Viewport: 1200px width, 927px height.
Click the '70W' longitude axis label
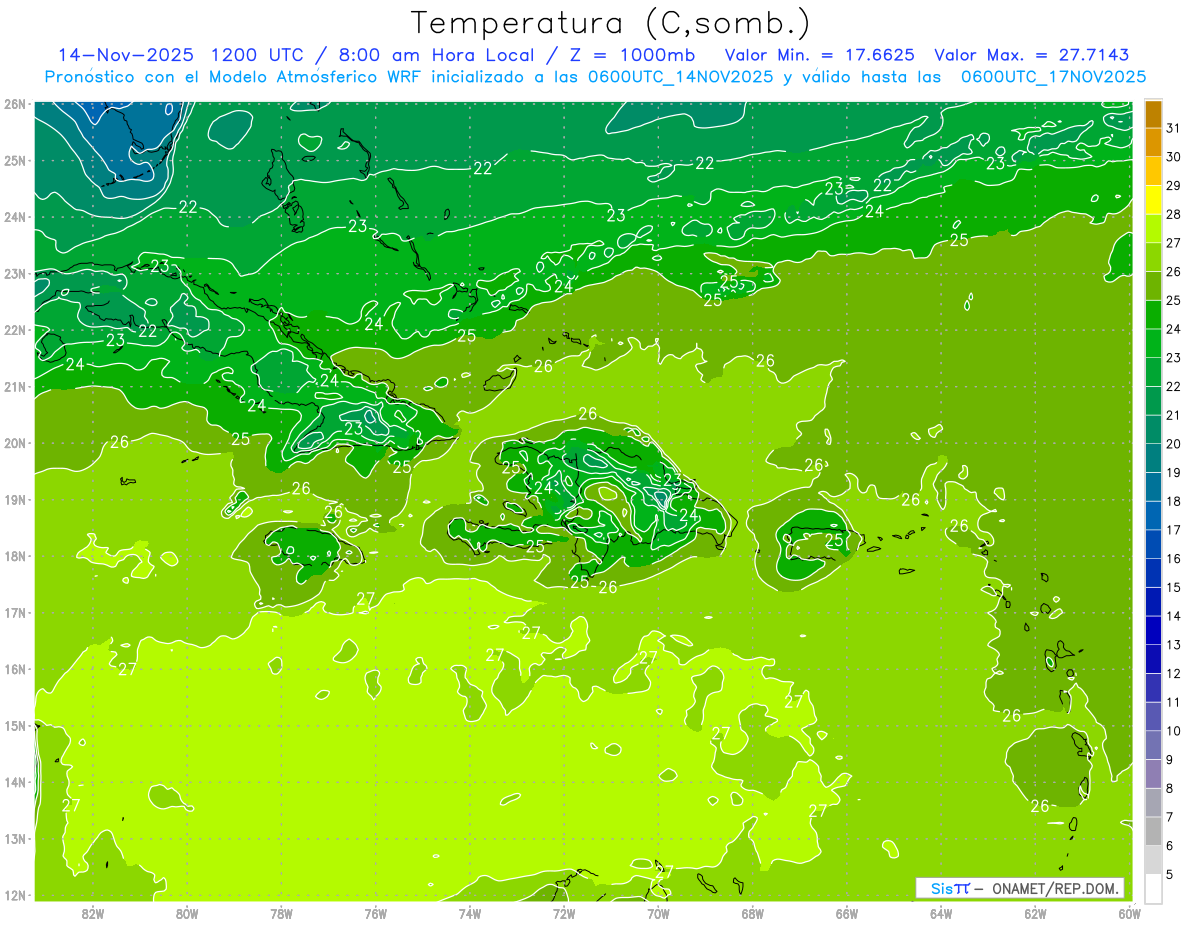(x=658, y=913)
